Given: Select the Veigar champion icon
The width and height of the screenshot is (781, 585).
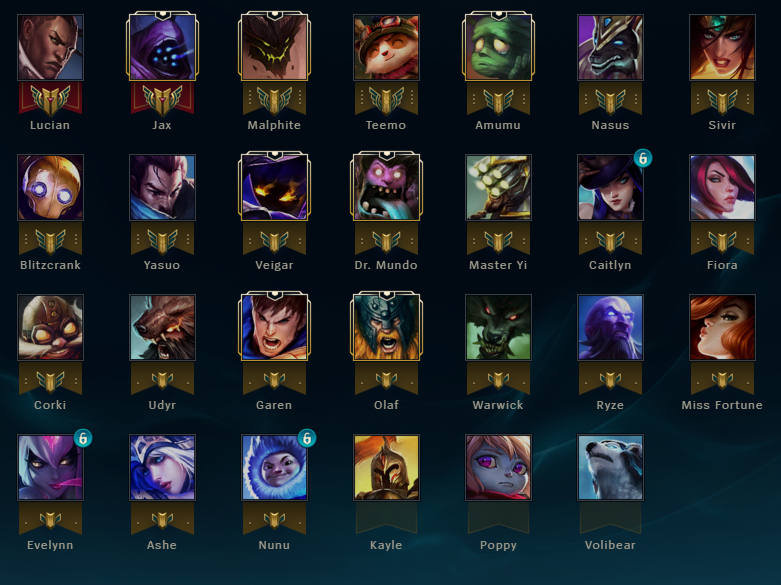Looking at the screenshot, I should (274, 187).
